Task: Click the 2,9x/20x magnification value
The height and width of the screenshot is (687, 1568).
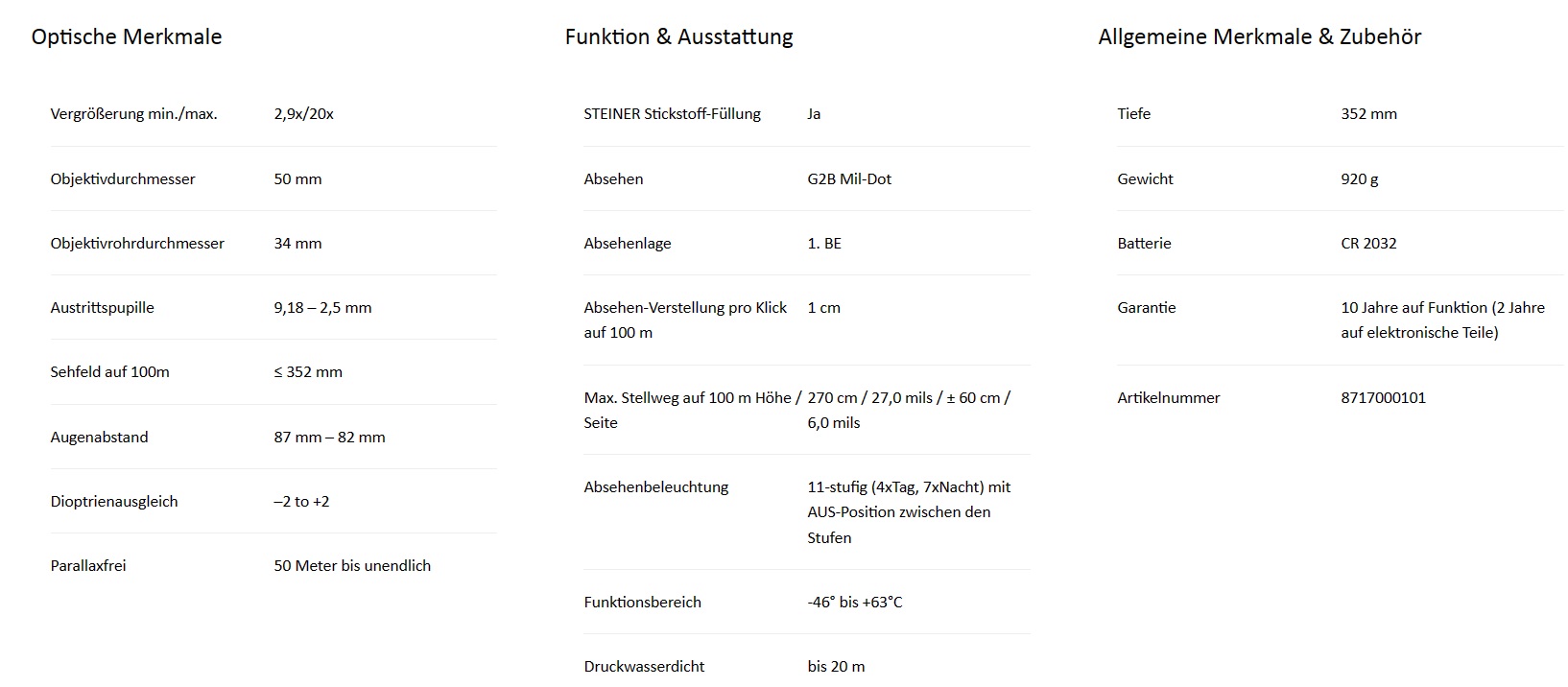Action: [303, 114]
